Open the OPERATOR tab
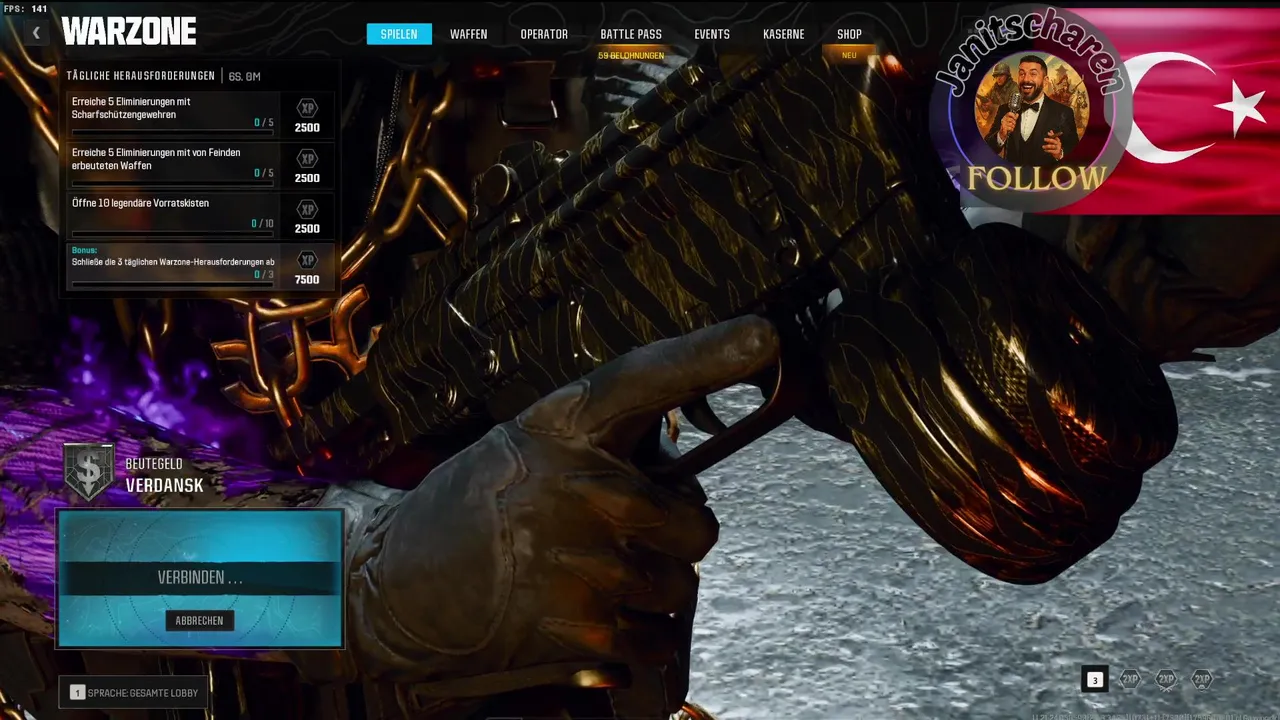This screenshot has width=1280, height=720. (544, 34)
